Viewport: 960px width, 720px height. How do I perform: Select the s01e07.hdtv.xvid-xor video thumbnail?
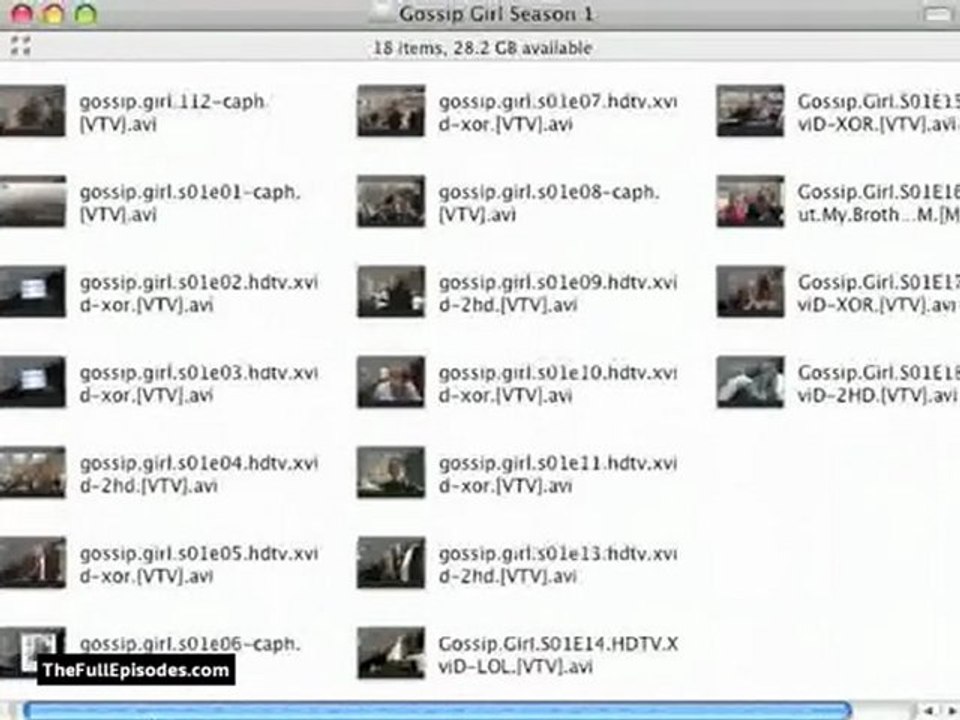coord(391,111)
